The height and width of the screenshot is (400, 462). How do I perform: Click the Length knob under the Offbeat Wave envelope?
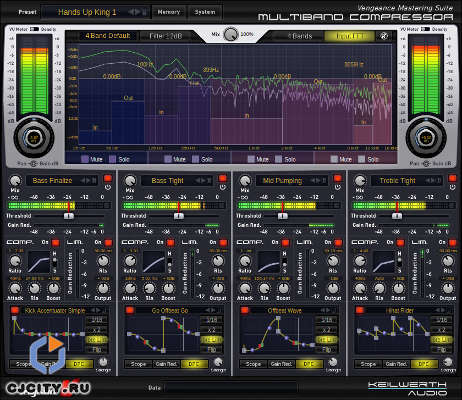click(x=333, y=362)
